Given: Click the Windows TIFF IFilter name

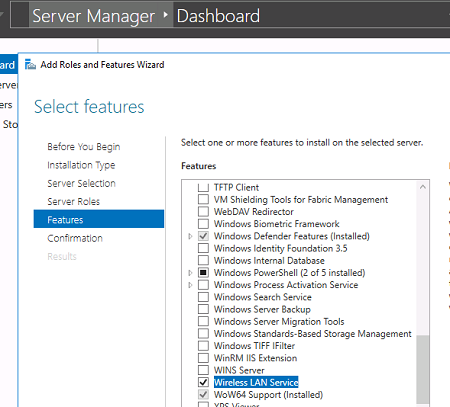Looking at the screenshot, I should tap(254, 346).
